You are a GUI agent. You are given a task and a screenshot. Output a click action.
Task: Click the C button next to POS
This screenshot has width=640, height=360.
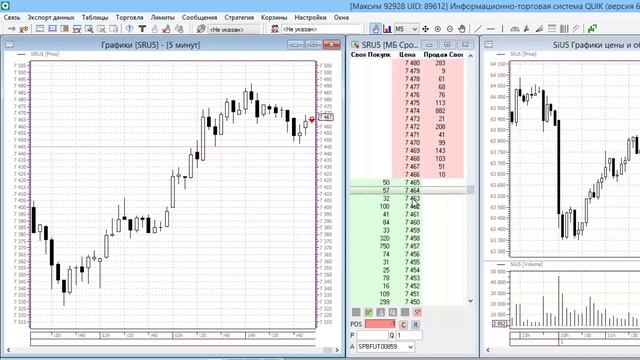(403, 325)
